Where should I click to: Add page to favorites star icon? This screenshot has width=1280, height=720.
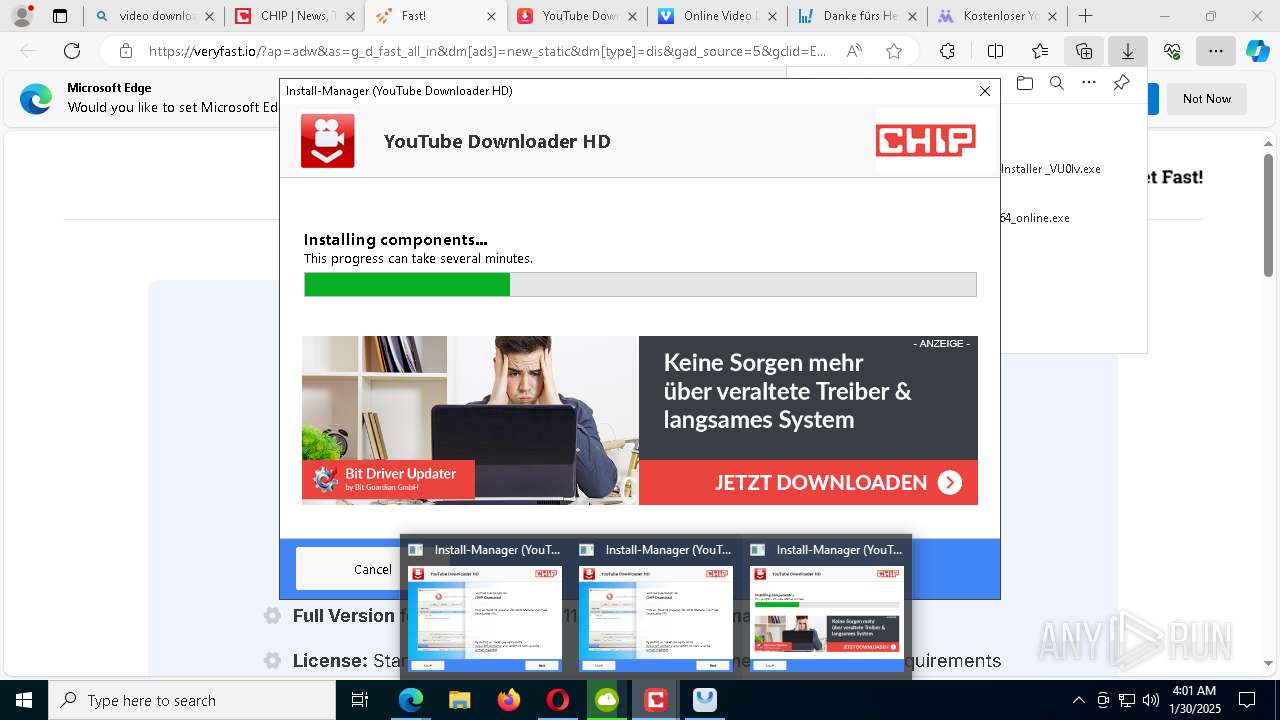(x=894, y=51)
